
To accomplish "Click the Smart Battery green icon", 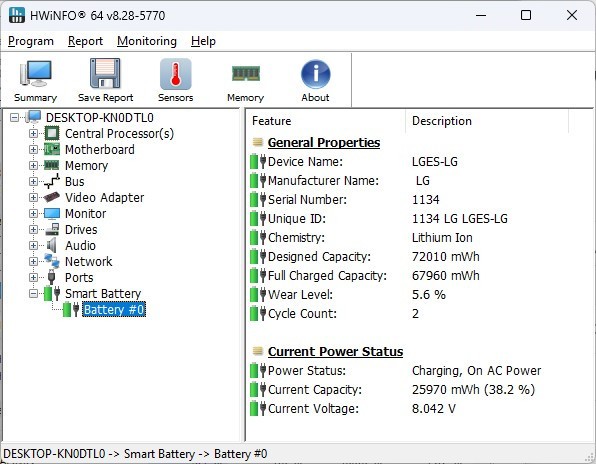I will point(52,293).
